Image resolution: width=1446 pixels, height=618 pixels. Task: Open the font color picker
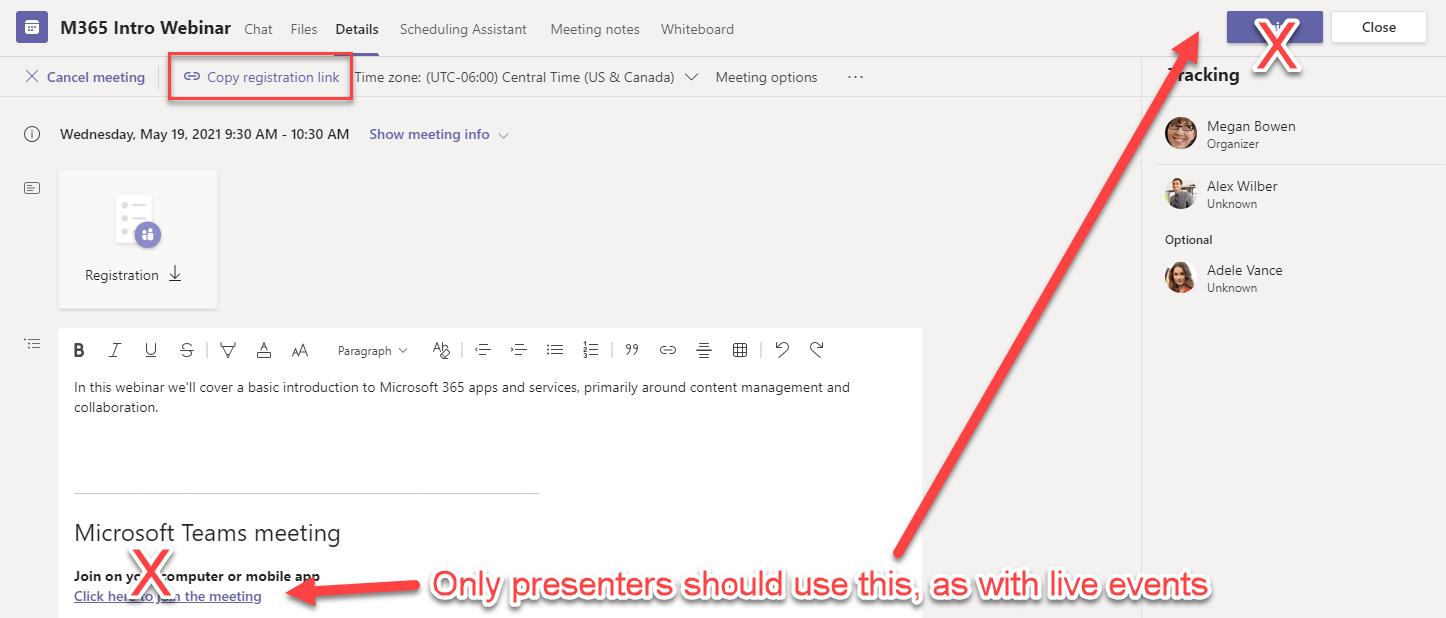click(x=263, y=349)
